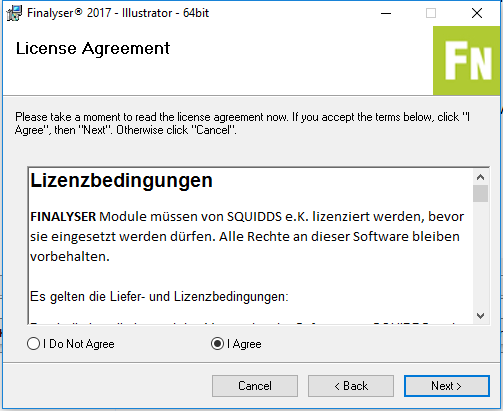Image resolution: width=503 pixels, height=411 pixels.
Task: Go back with the "< Back" button
Action: 351,386
